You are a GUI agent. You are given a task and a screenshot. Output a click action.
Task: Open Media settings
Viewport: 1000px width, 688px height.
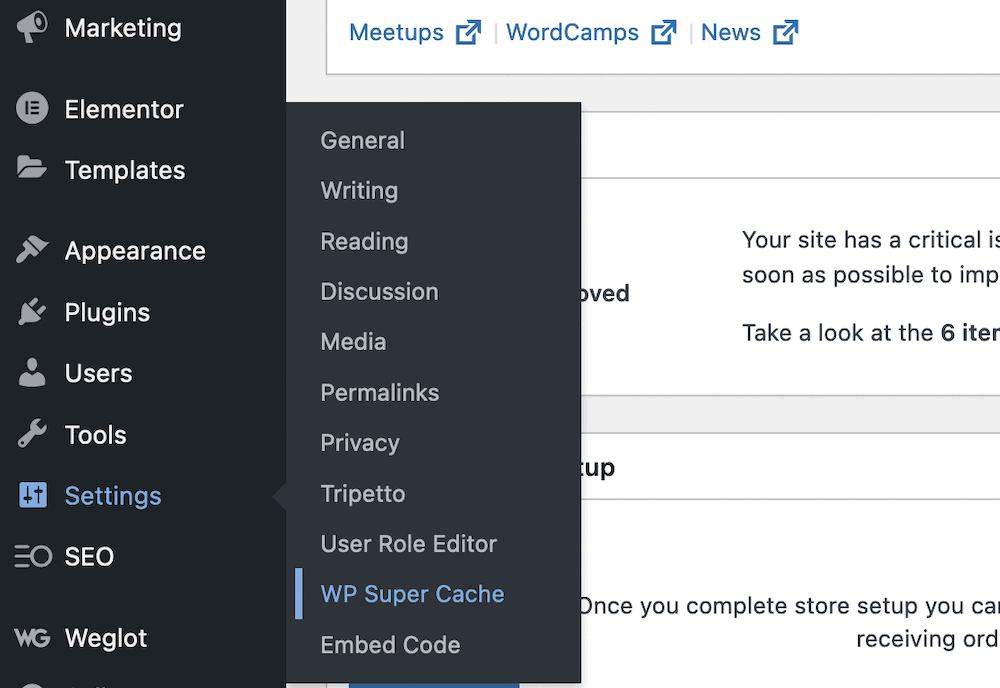pyautogui.click(x=353, y=342)
